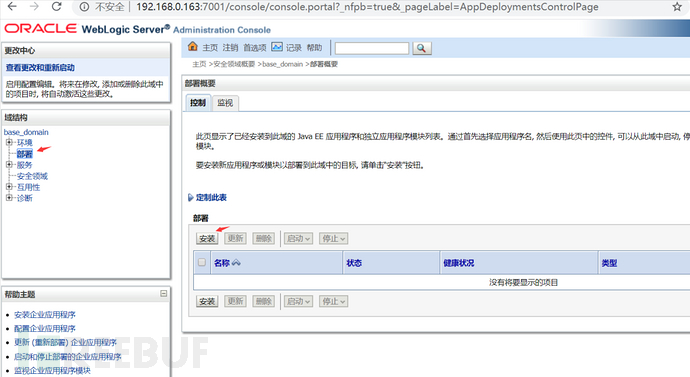Viewport: 690px width, 377px height.
Task: Click the home icon in console toolbar
Action: tap(193, 46)
